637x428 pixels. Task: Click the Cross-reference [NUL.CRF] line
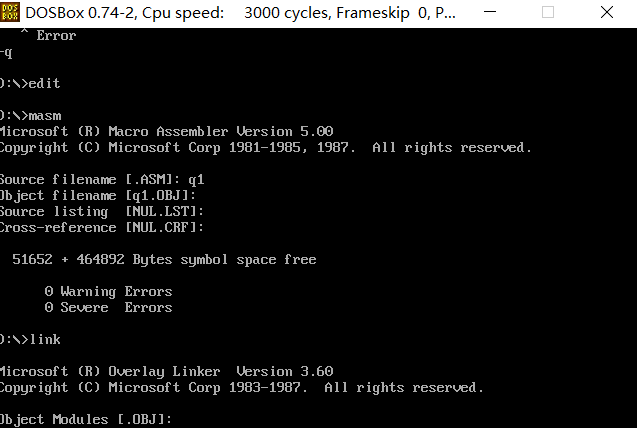coord(102,227)
